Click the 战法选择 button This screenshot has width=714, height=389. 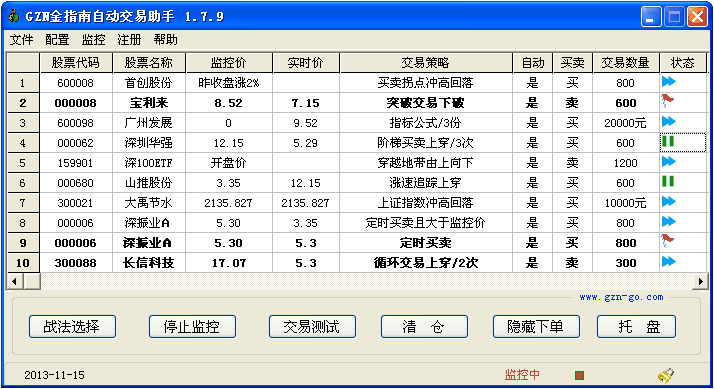(72, 327)
